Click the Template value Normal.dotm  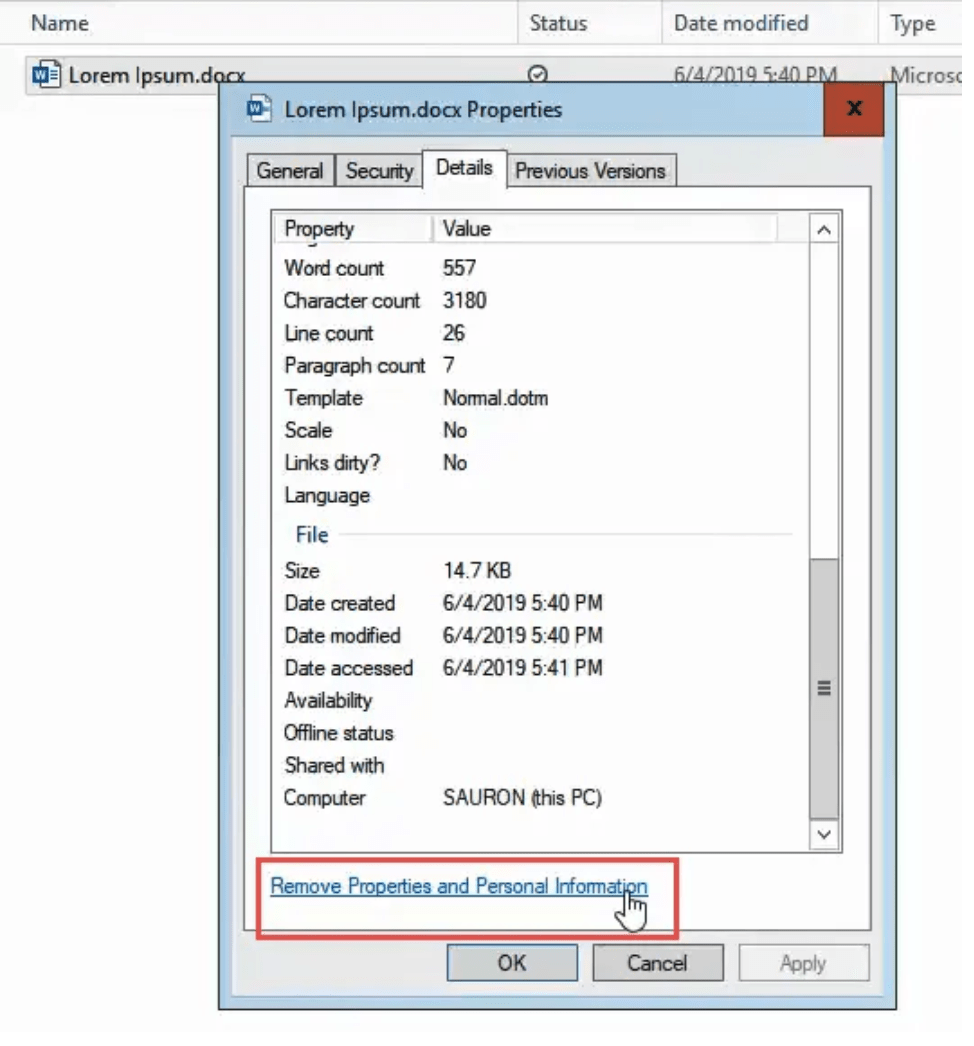[496, 398]
